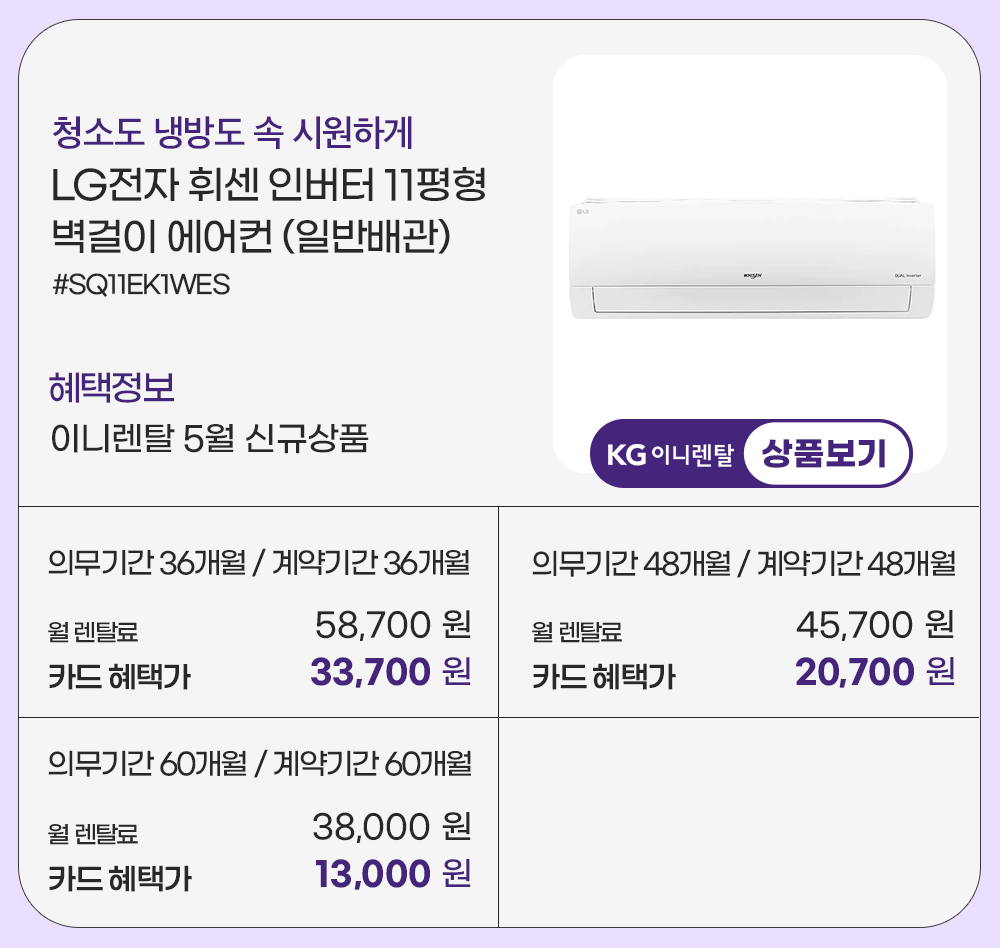
Task: Click 이니렌탈 5월 신규상품 text
Action: (x=210, y=439)
